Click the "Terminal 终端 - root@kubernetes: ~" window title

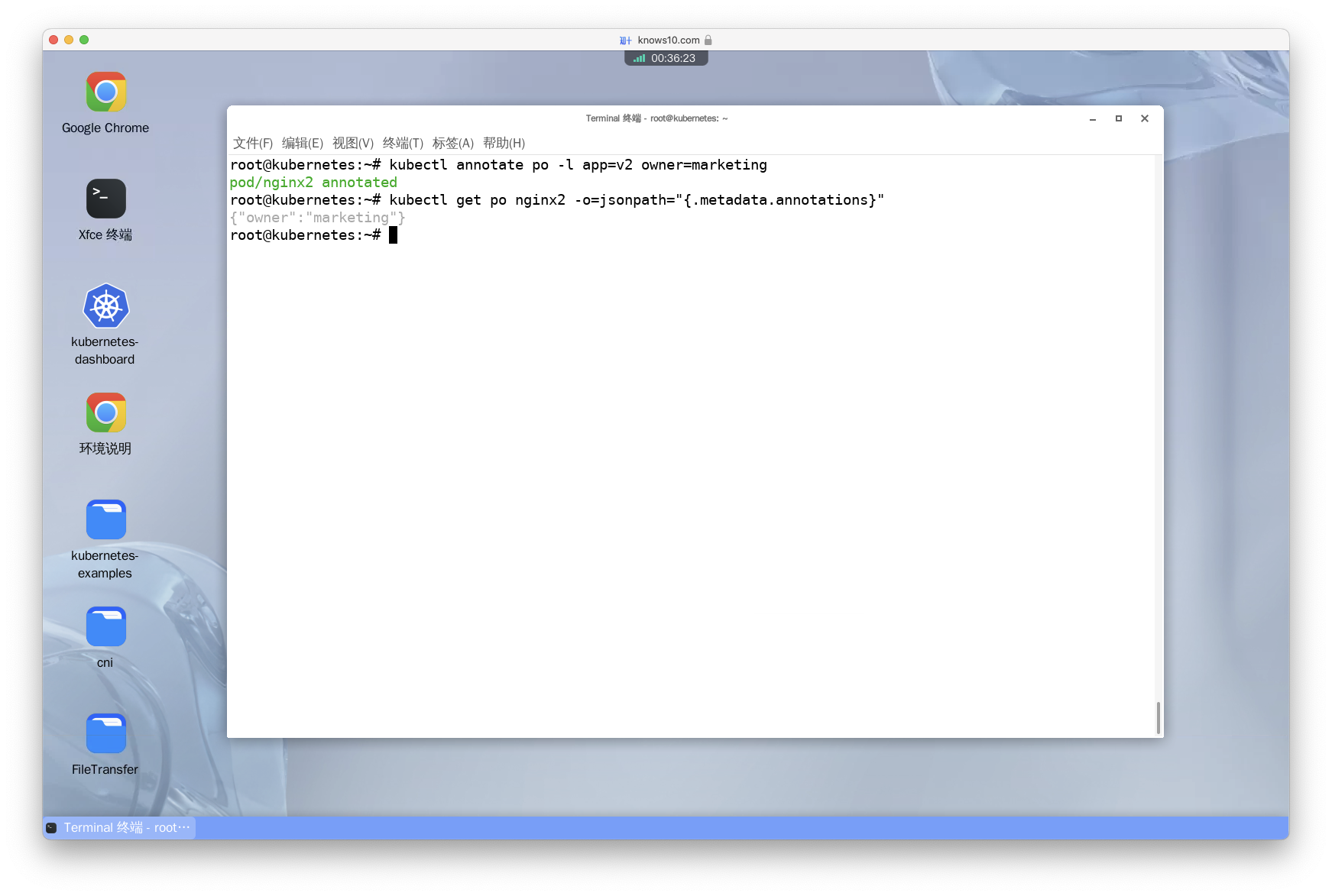656,118
